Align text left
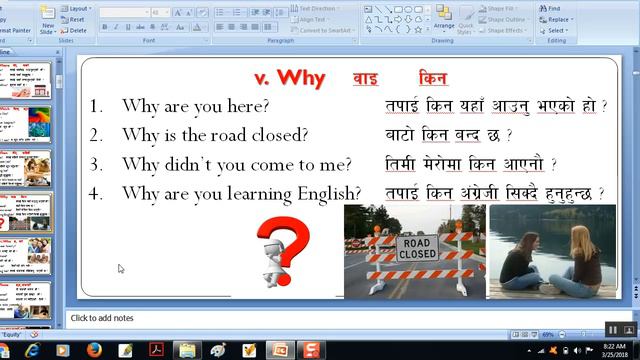The width and height of the screenshot is (640, 360). point(220,27)
